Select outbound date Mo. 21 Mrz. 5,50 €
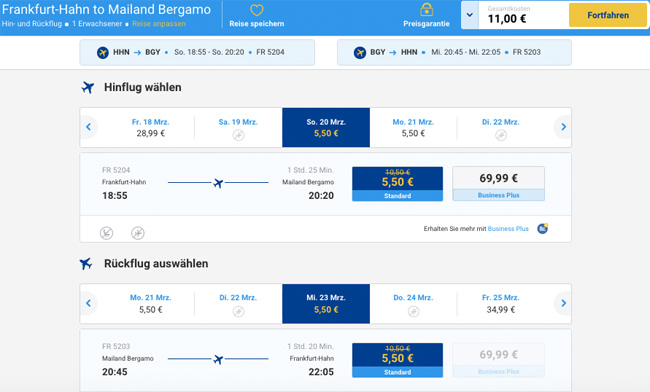Image resolution: width=650 pixels, height=392 pixels. [413, 128]
